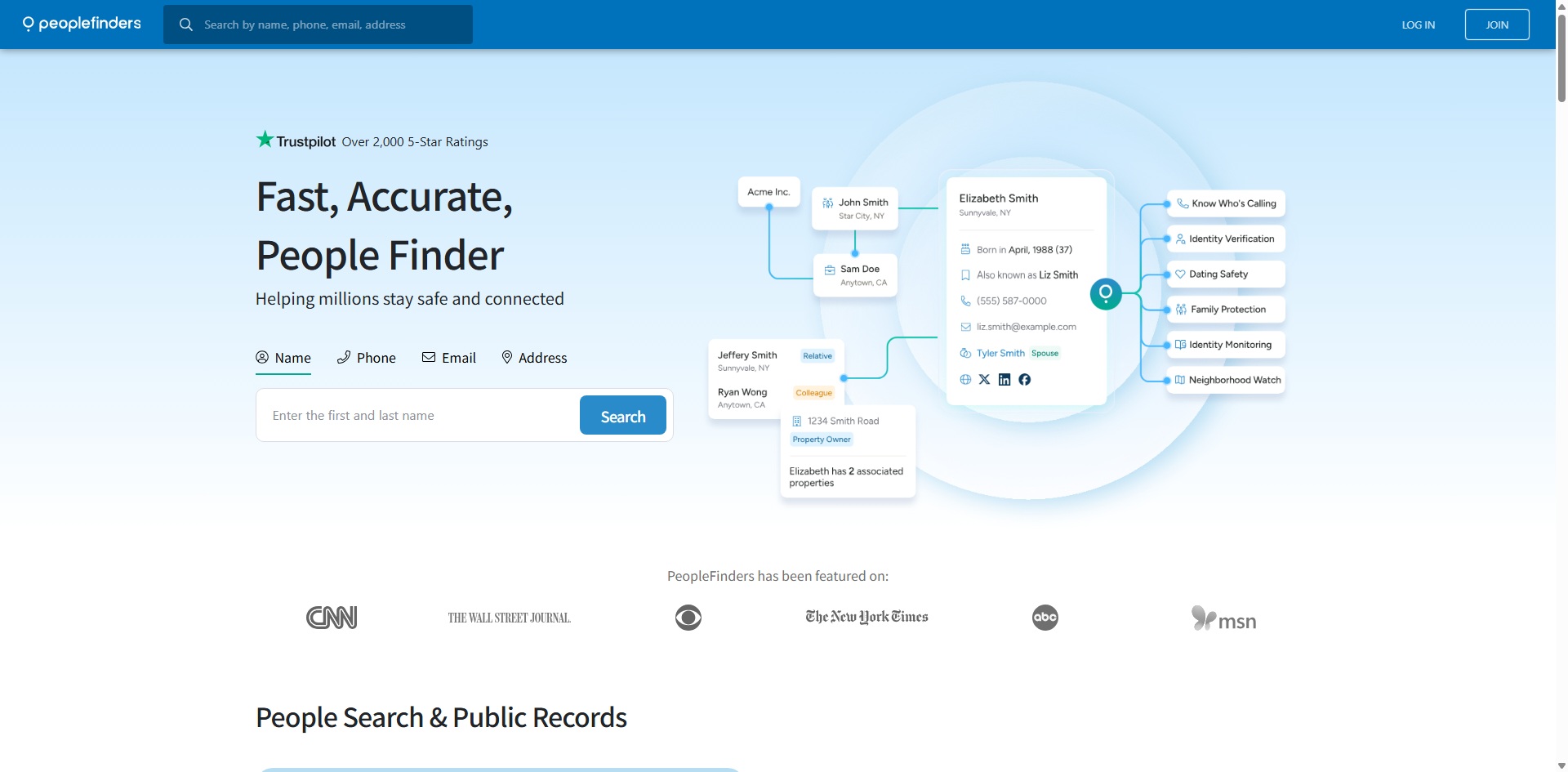1568x772 pixels.
Task: Click the magnifier icon in header search
Action: click(x=186, y=25)
